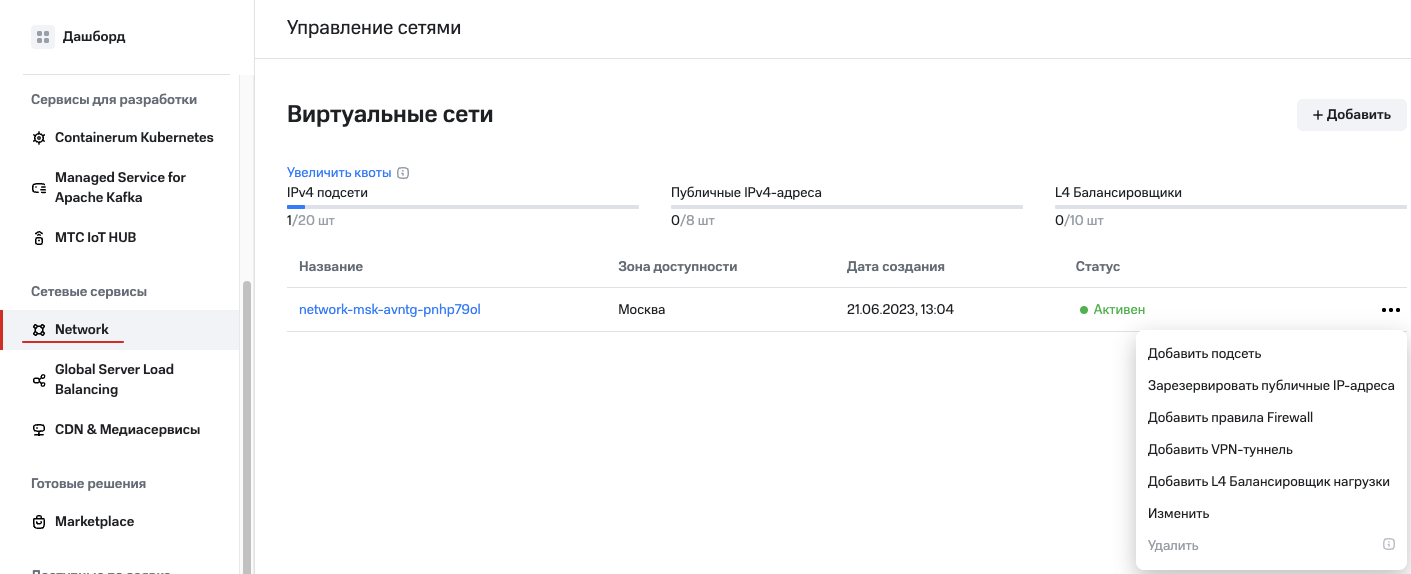Click the Managed Service for Apache Kafka icon
Image resolution: width=1411 pixels, height=574 pixels.
(39, 188)
